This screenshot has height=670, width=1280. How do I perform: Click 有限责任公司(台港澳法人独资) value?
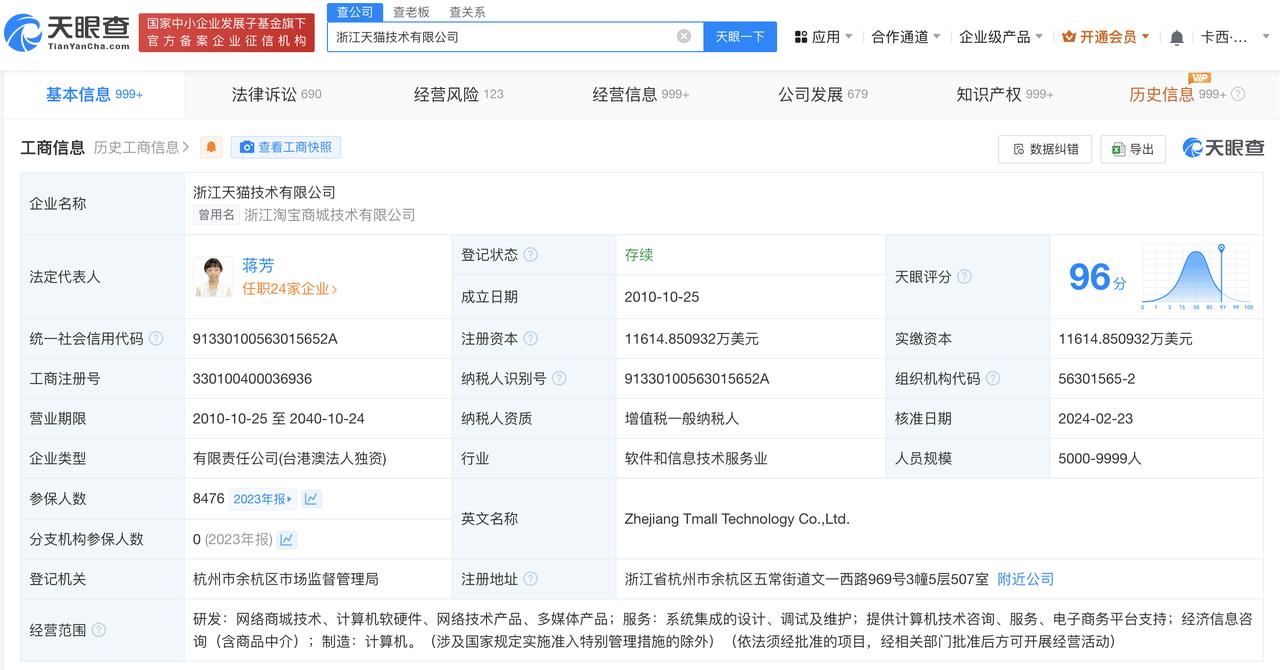290,459
